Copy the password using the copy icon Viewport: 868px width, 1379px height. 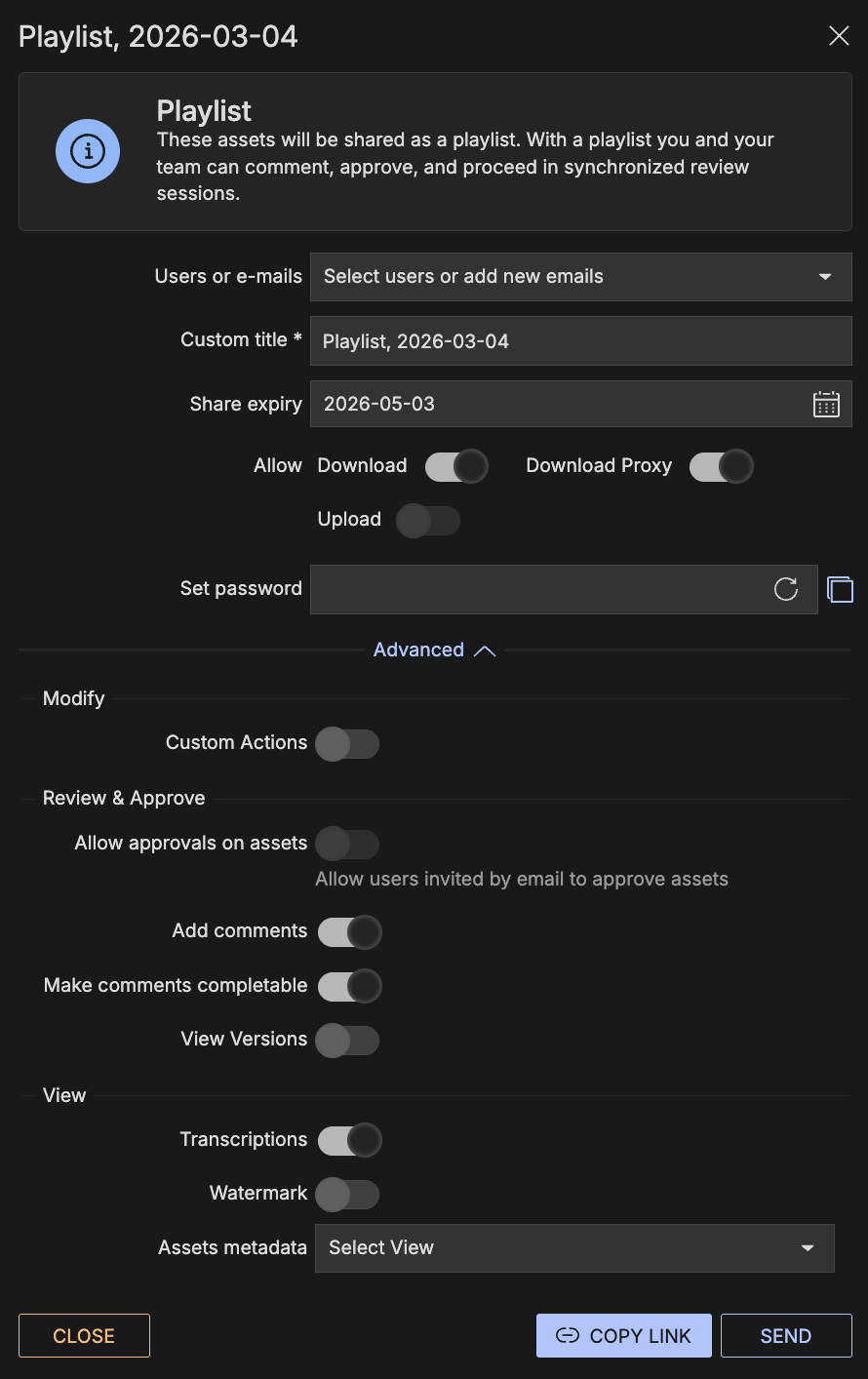[x=840, y=589]
